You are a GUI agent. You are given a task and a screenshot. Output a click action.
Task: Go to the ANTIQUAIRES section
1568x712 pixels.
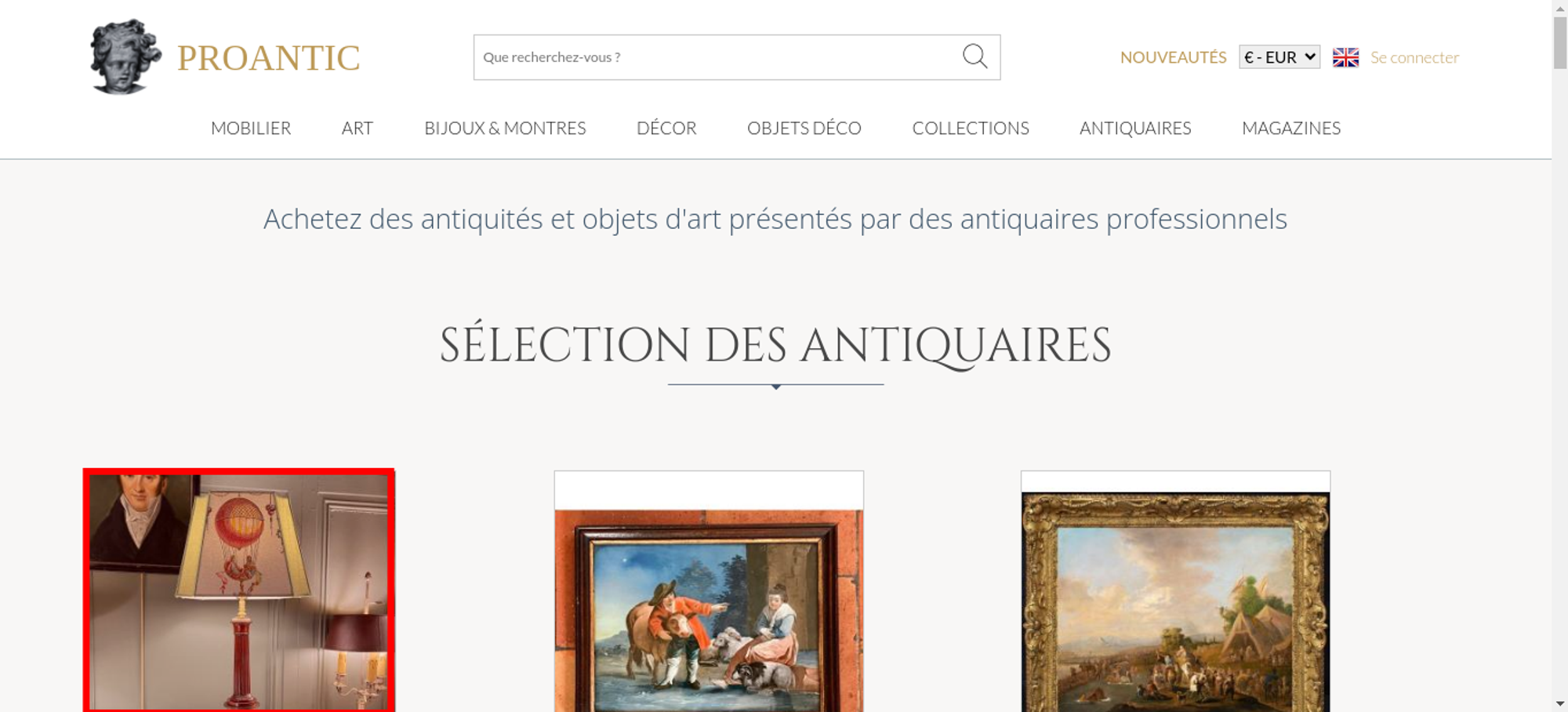point(1135,128)
